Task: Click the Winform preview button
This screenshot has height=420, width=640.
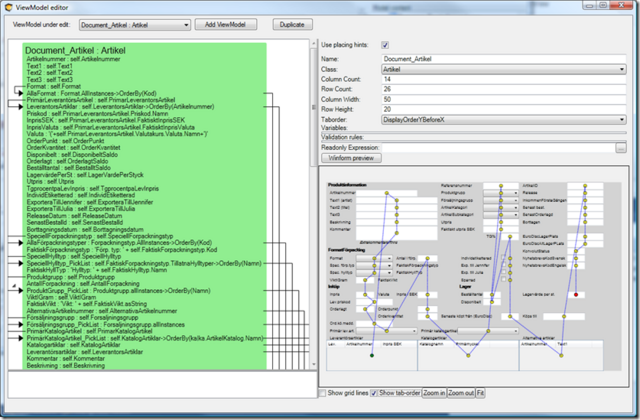Action: (x=351, y=158)
